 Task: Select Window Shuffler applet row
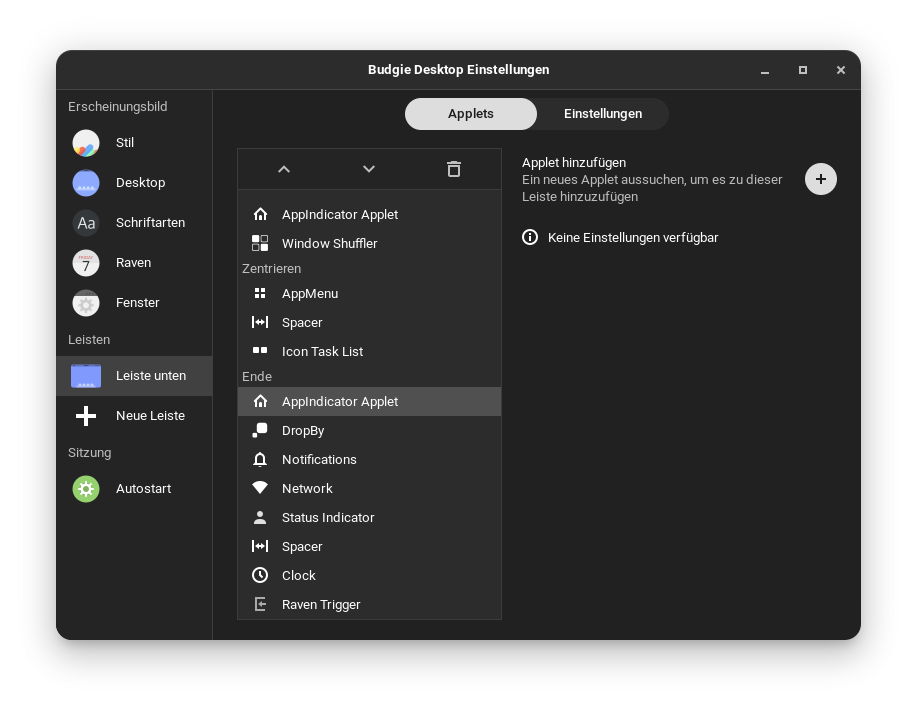pos(369,243)
